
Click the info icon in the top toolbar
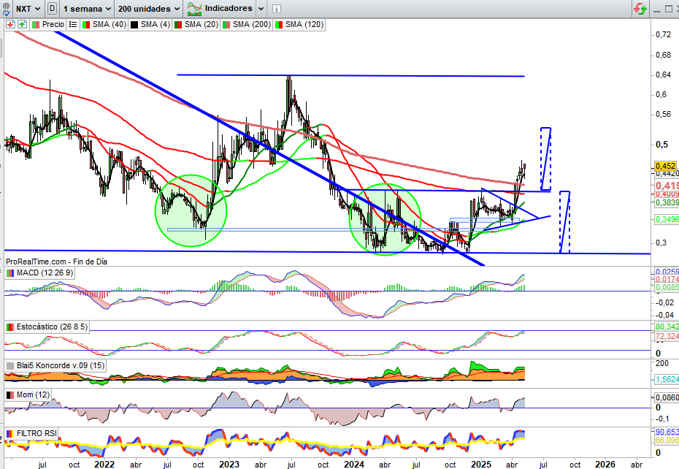276,9
